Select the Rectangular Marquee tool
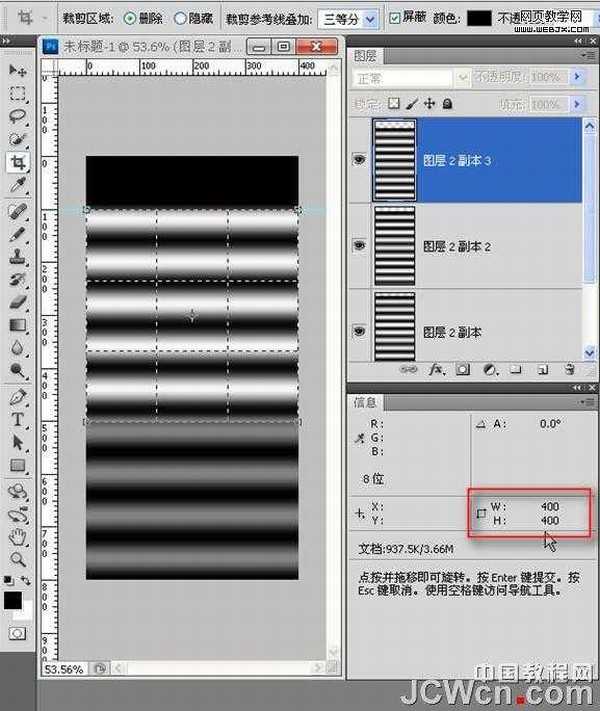This screenshot has height=711, width=600. pyautogui.click(x=18, y=93)
